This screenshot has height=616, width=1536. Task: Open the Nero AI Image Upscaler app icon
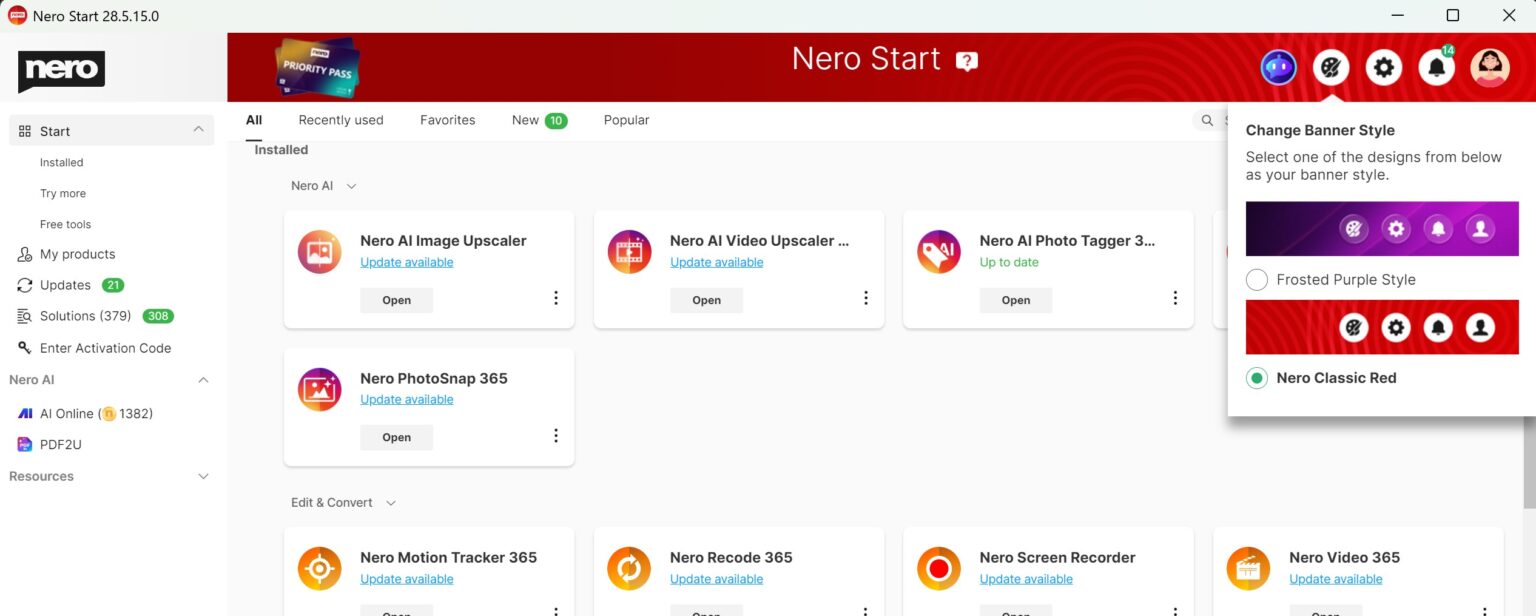point(319,252)
